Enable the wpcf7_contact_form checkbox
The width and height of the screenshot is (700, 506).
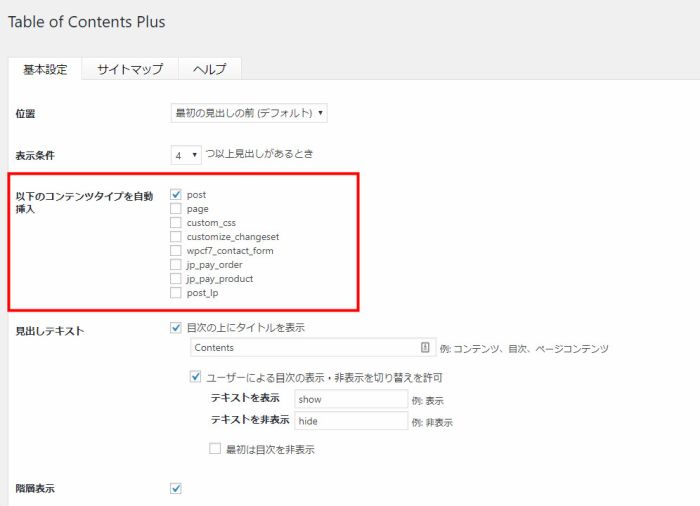[x=176, y=251]
